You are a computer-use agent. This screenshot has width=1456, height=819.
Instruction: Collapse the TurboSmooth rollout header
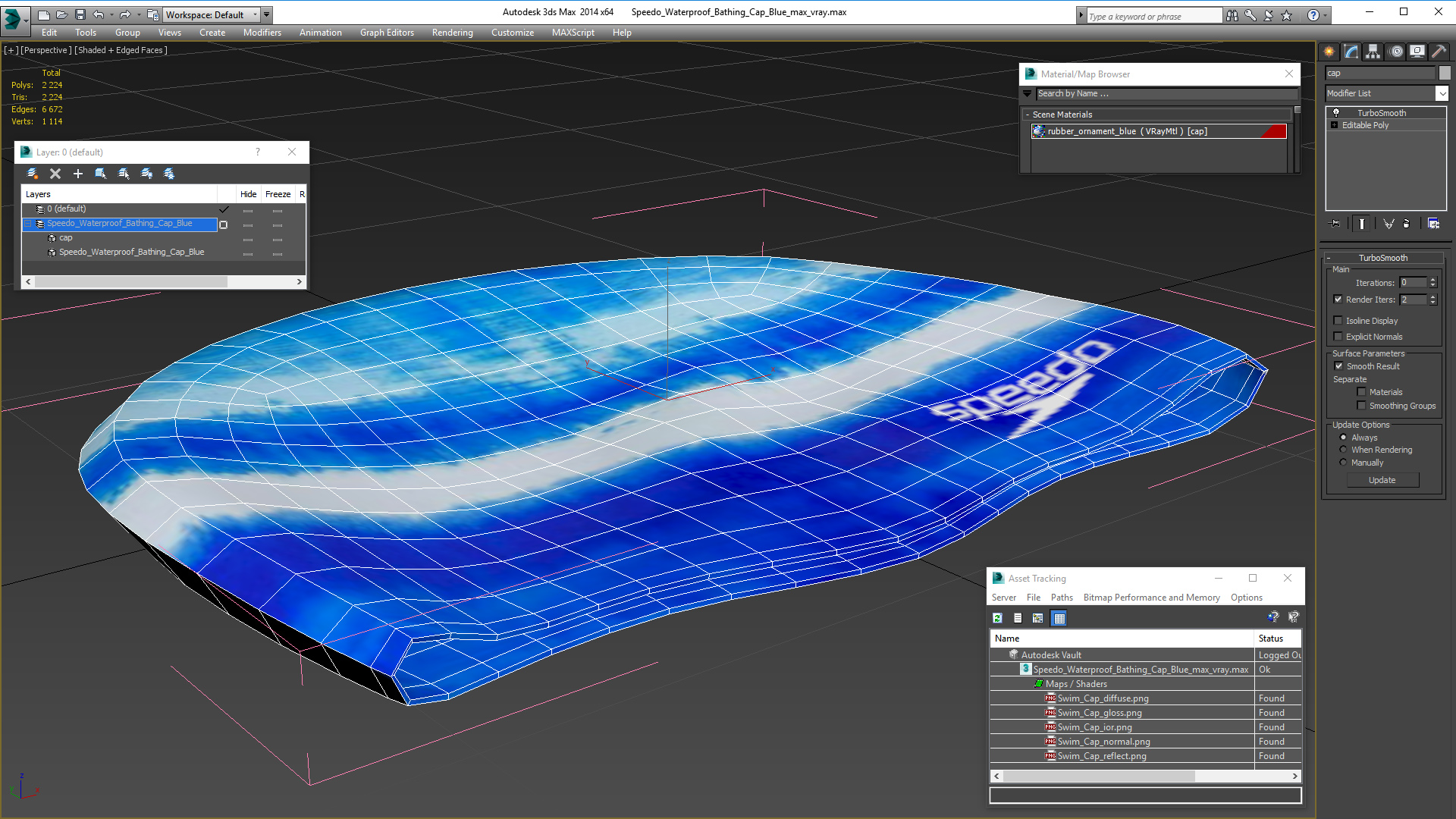(x=1382, y=258)
